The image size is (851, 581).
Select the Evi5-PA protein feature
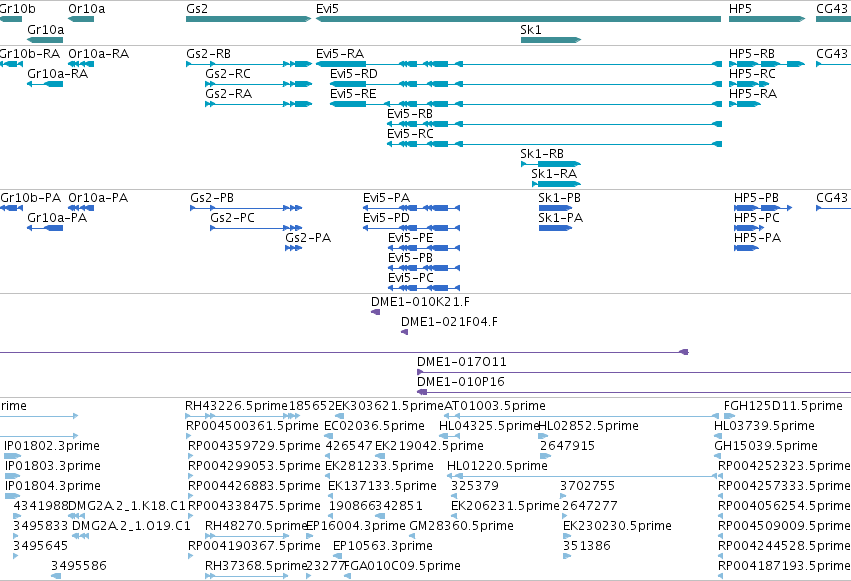click(x=411, y=208)
